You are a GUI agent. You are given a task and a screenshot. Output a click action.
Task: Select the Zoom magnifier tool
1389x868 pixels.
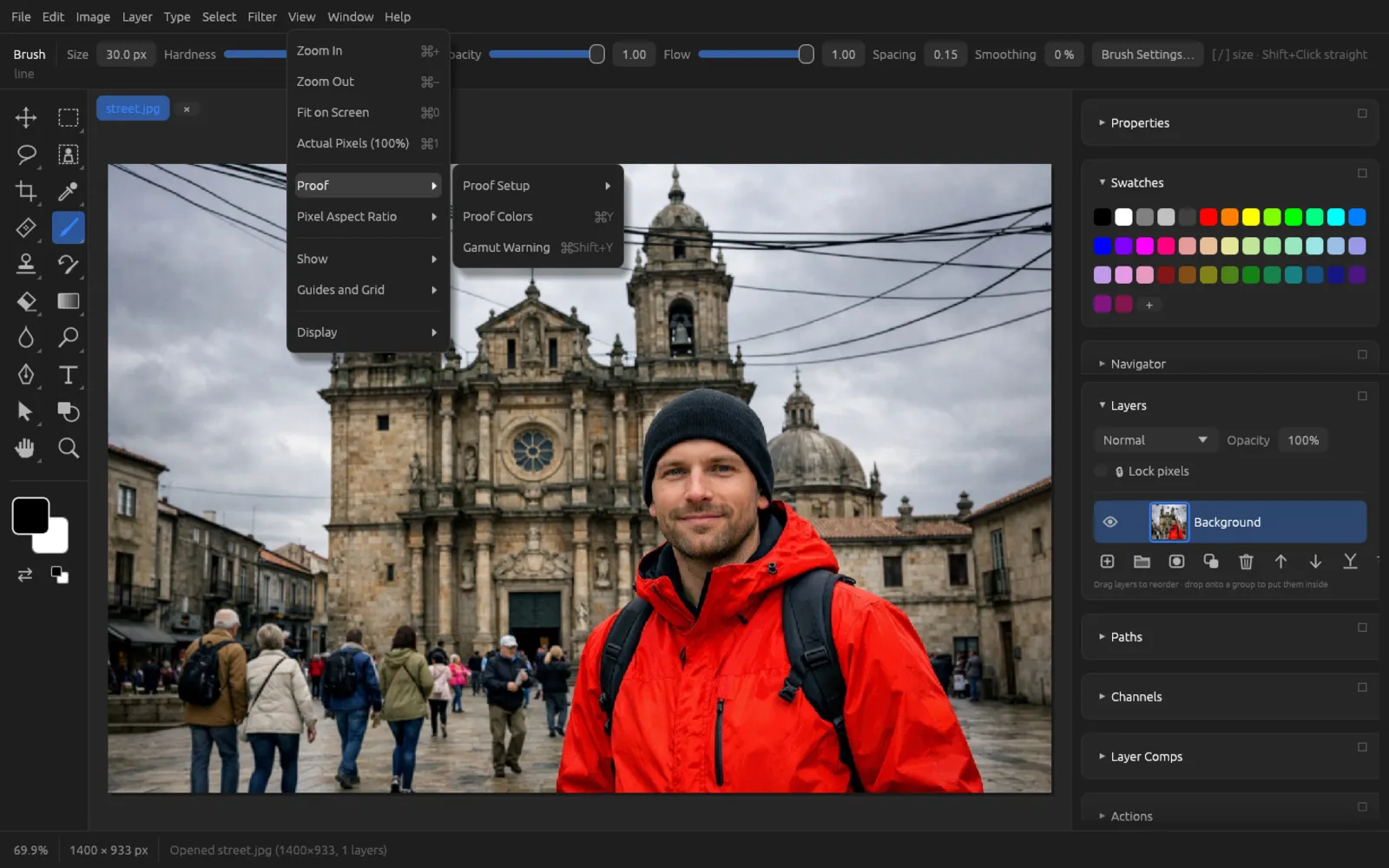(x=69, y=448)
